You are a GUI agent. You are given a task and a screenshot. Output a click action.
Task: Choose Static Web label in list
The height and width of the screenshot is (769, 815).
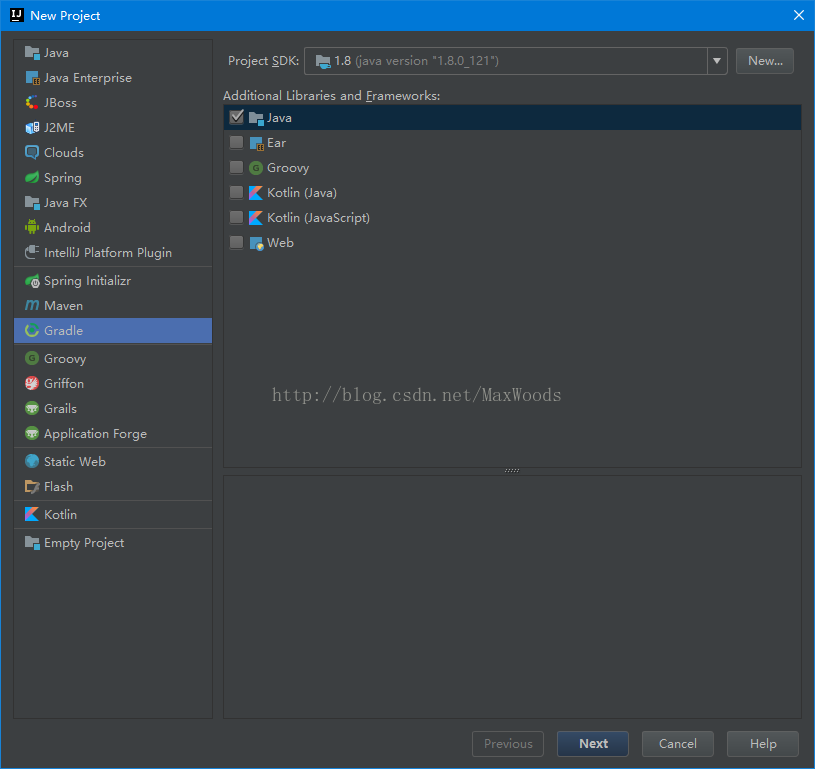[74, 462]
